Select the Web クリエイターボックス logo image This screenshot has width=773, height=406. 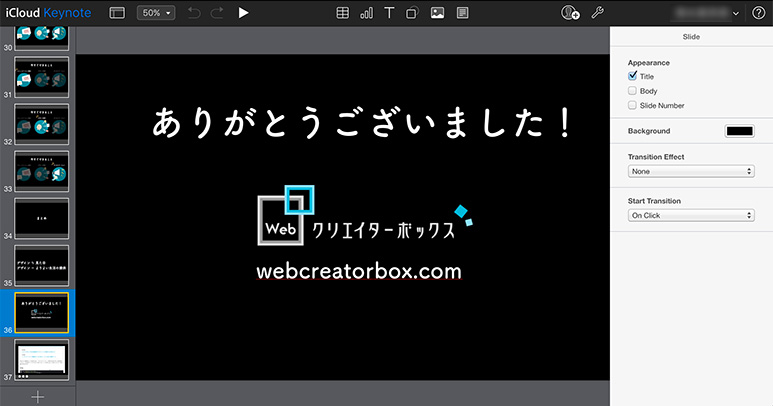[x=365, y=215]
